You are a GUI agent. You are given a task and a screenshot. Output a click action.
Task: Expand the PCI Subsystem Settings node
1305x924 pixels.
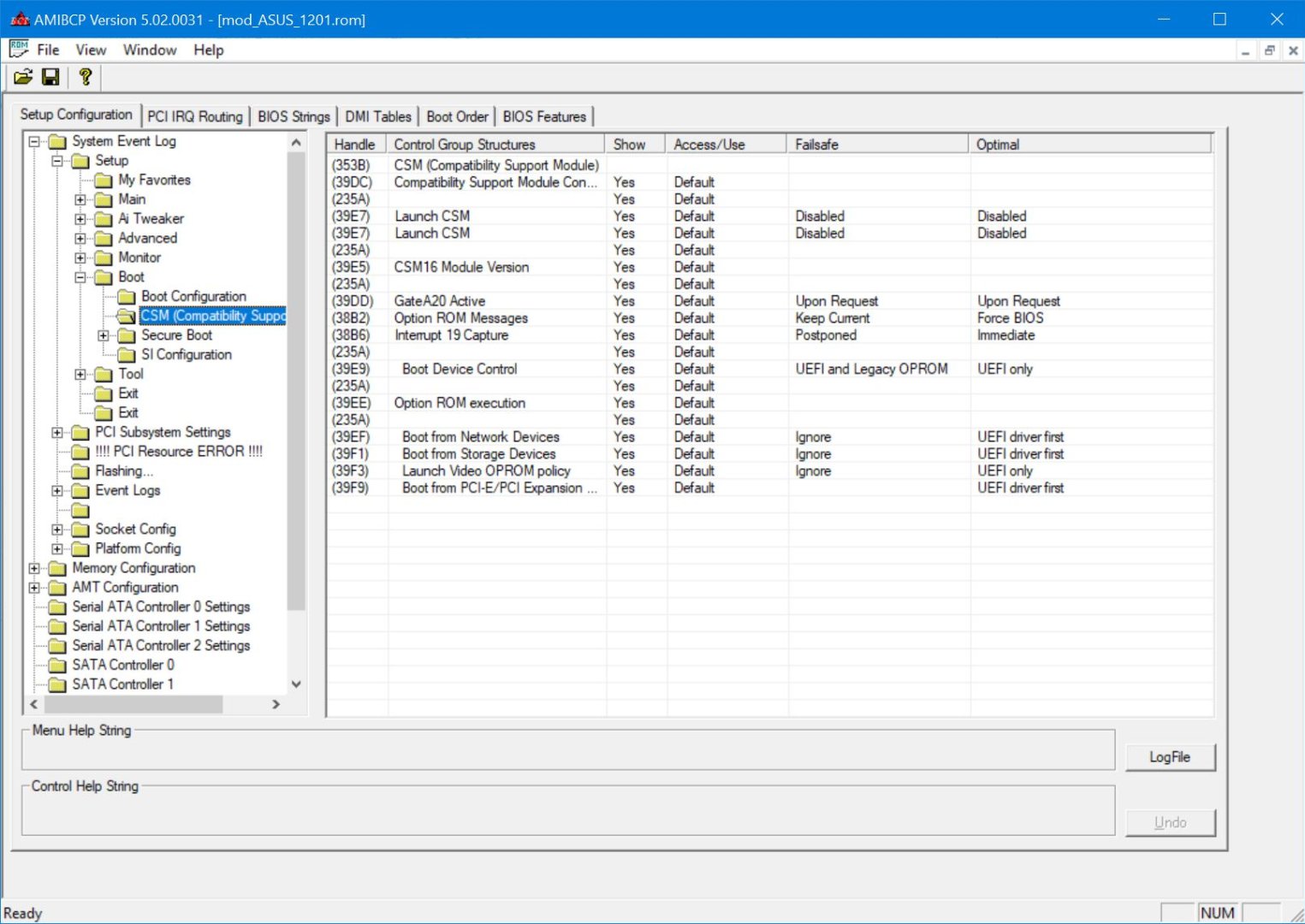57,433
